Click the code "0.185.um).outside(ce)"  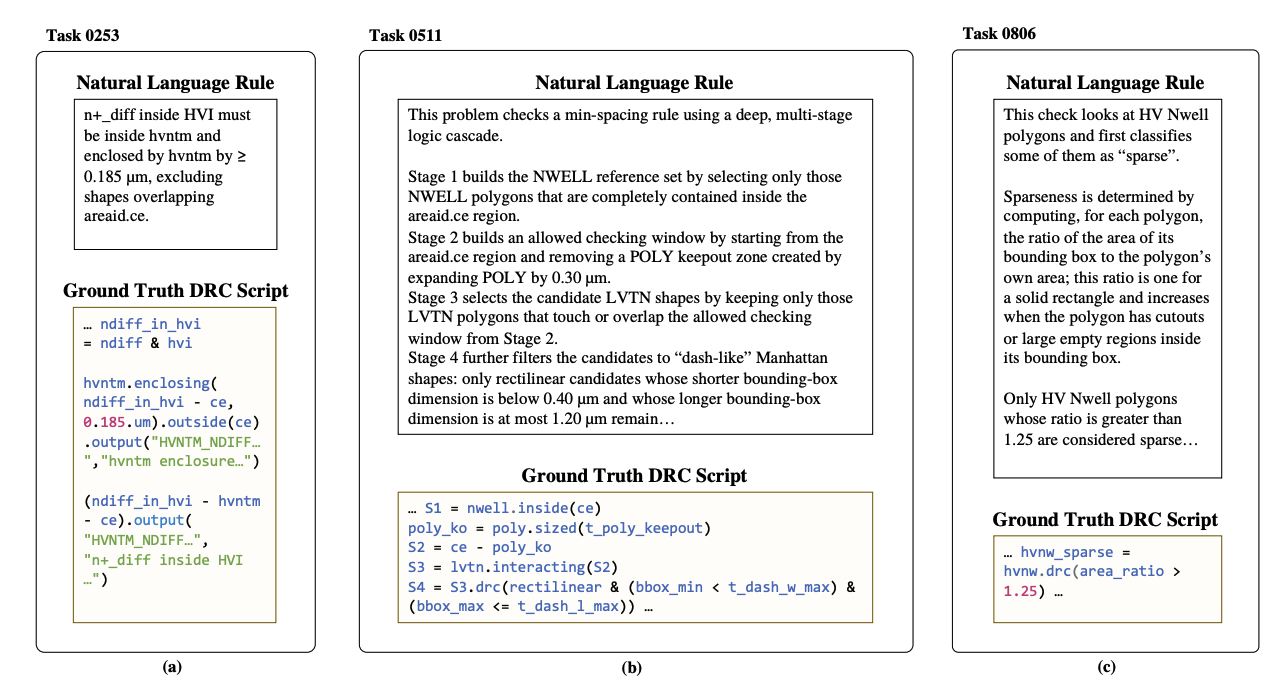[170, 422]
